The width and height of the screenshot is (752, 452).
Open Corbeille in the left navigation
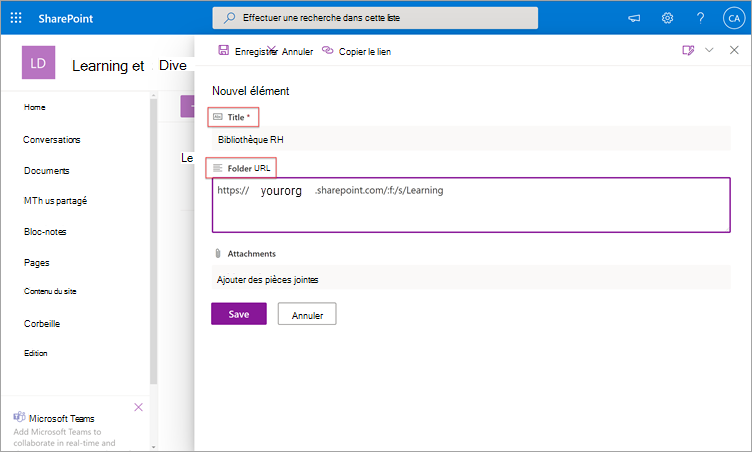(x=42, y=323)
